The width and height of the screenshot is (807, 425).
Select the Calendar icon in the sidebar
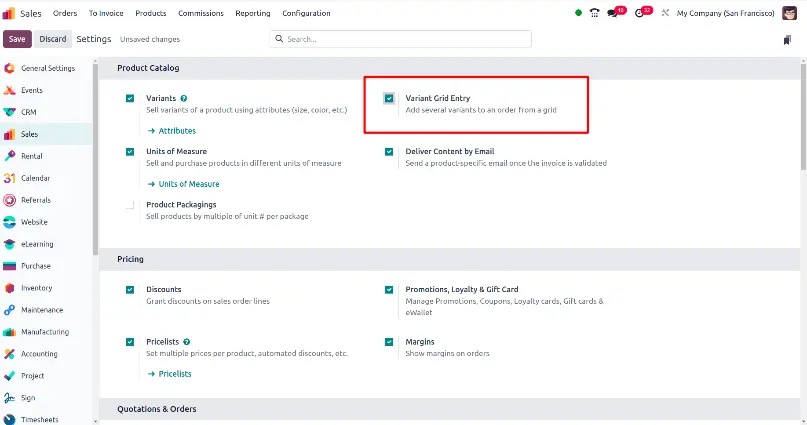coord(9,178)
